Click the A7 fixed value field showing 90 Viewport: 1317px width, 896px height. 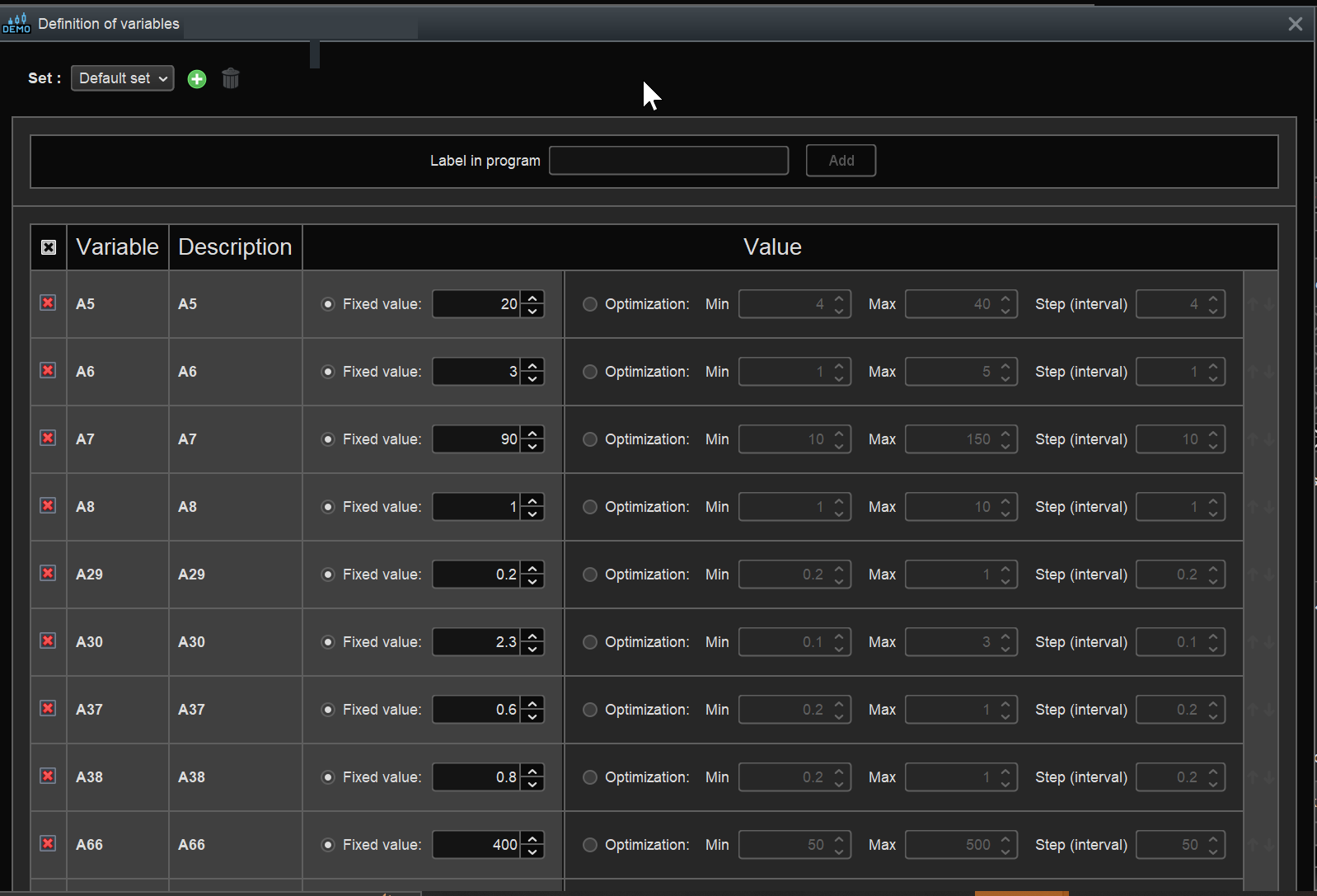[x=477, y=439]
